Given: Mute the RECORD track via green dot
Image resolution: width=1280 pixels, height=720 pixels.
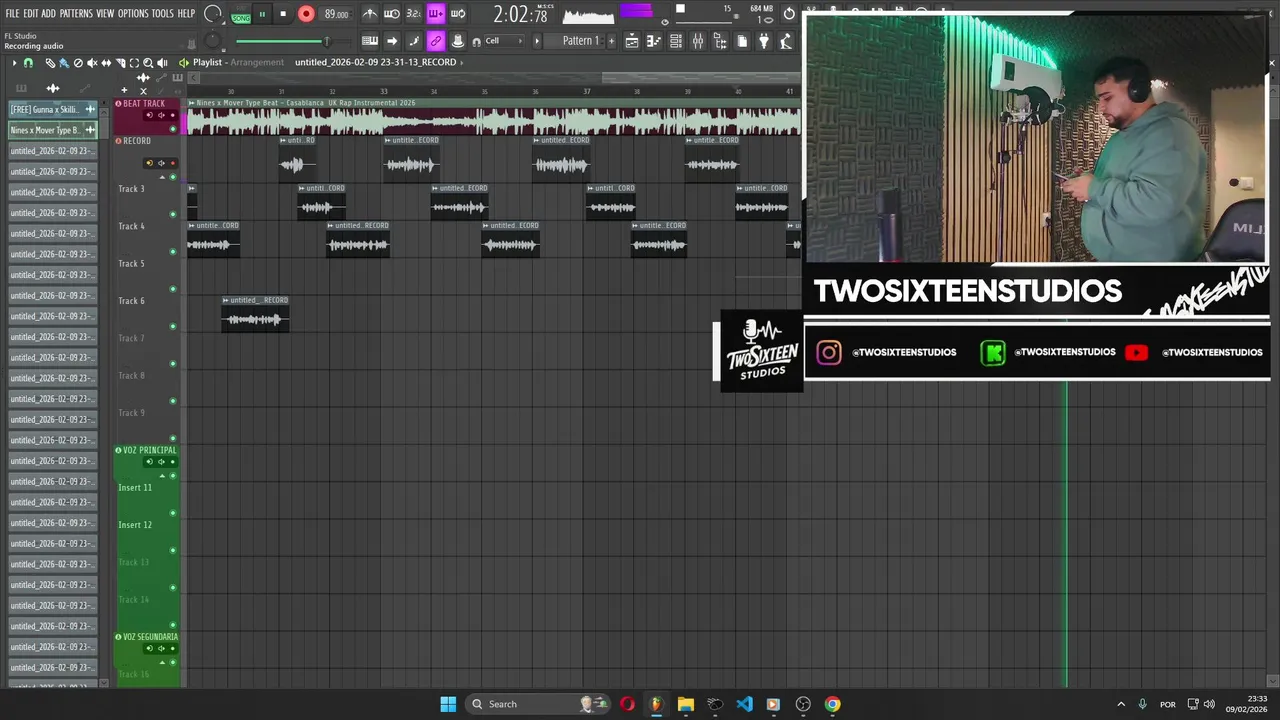Looking at the screenshot, I should 173,177.
